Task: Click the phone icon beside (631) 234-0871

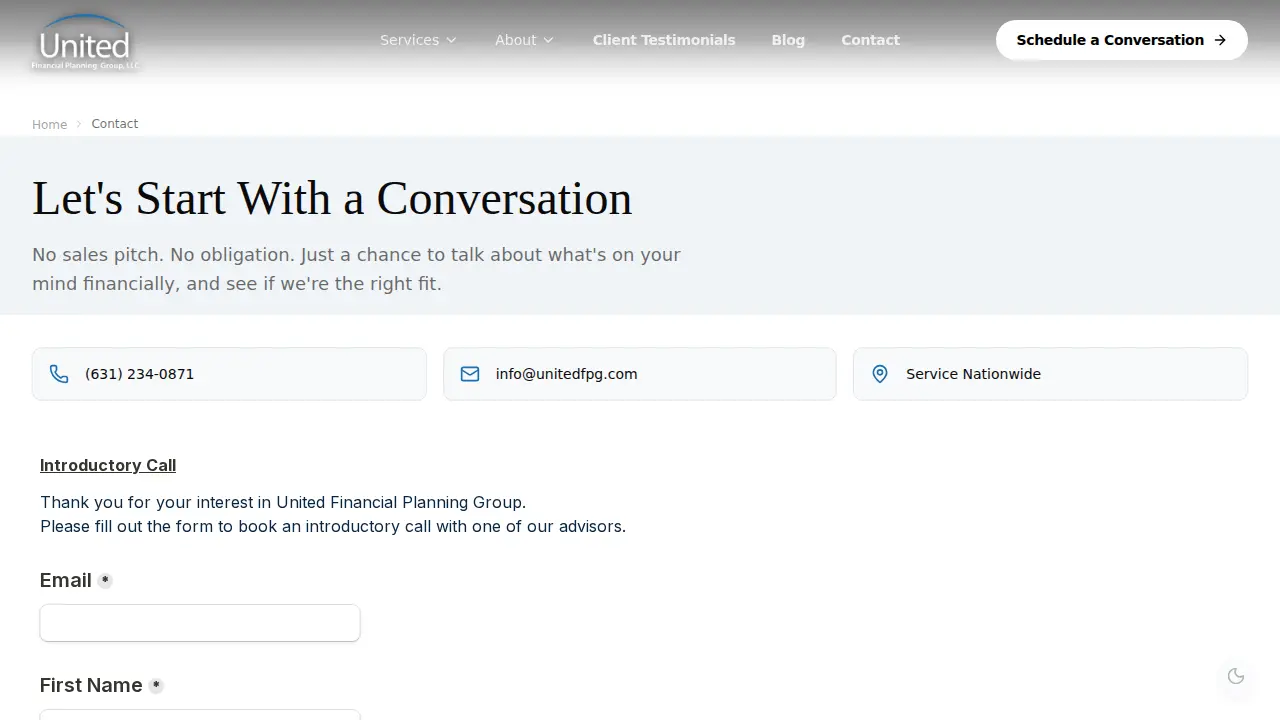Action: 59,374
